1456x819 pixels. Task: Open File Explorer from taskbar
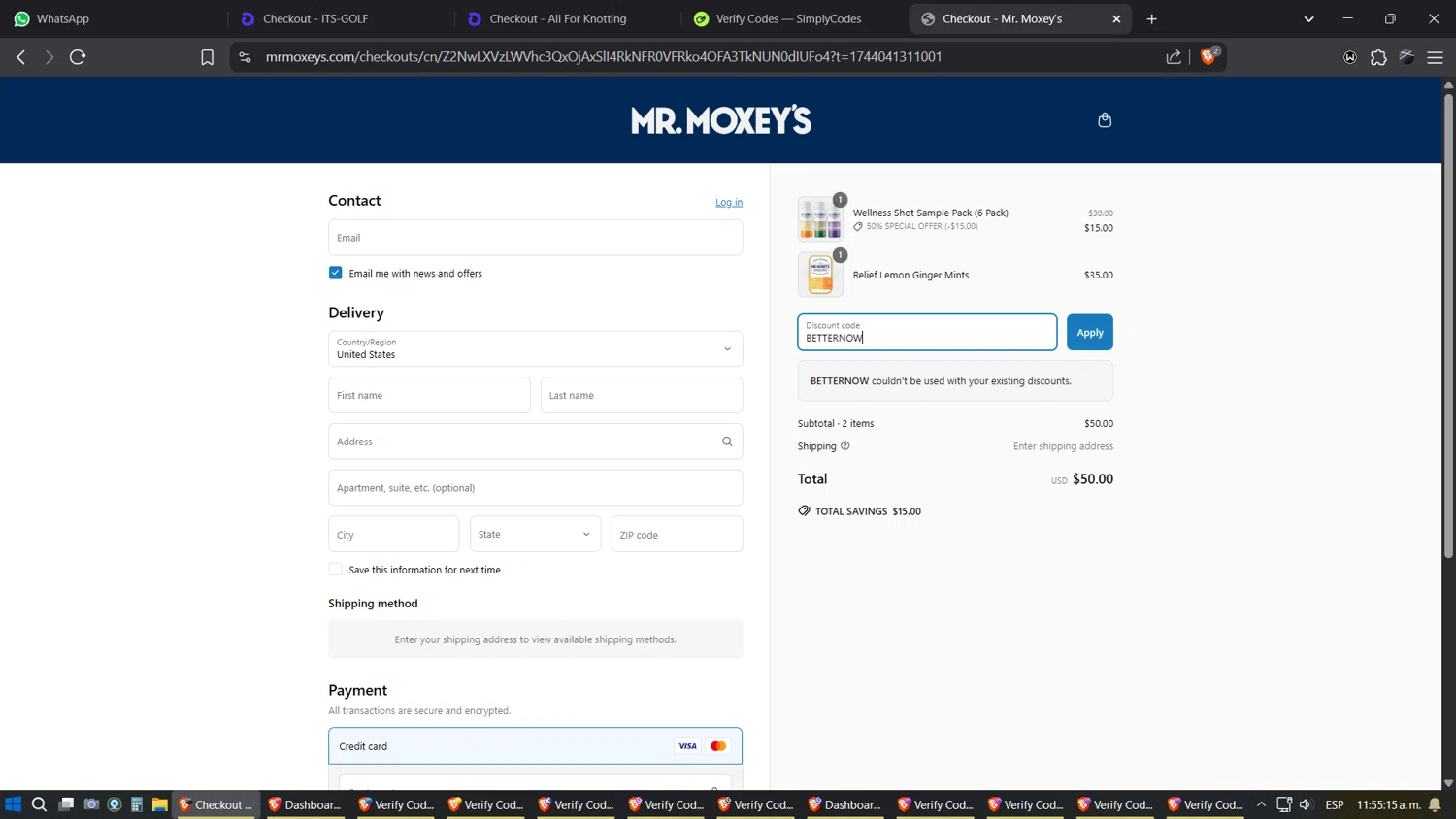160,804
